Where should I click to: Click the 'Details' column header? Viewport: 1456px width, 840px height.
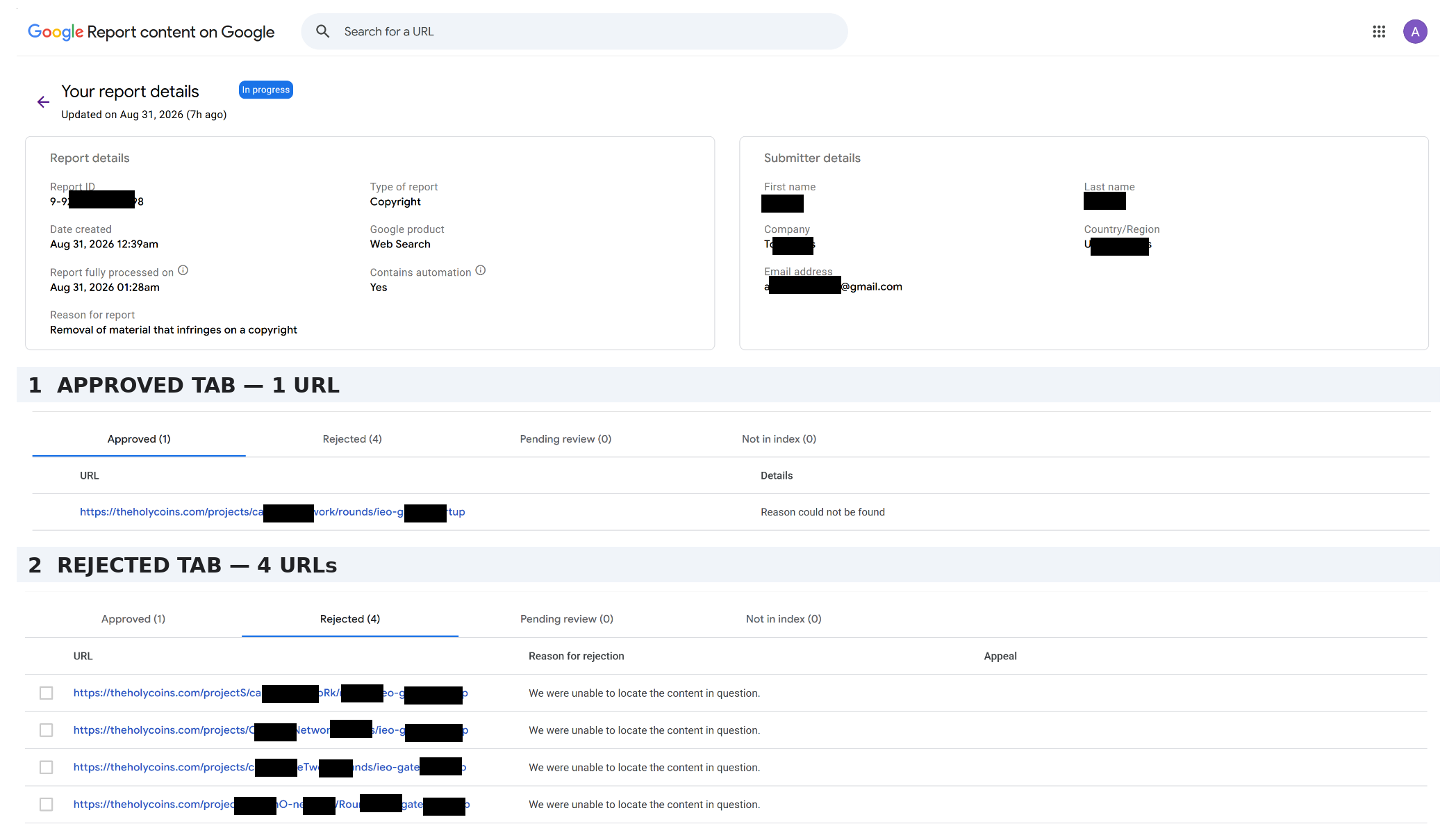777,476
